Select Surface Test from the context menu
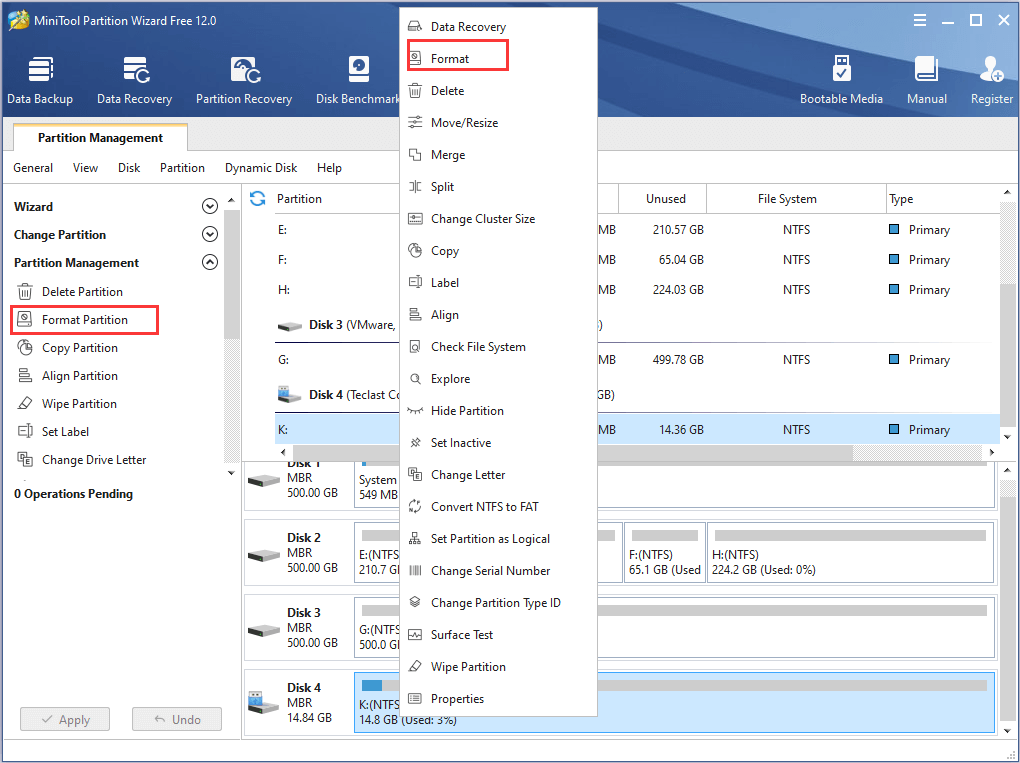Screen dimensions: 1020x763 (x=498, y=635)
